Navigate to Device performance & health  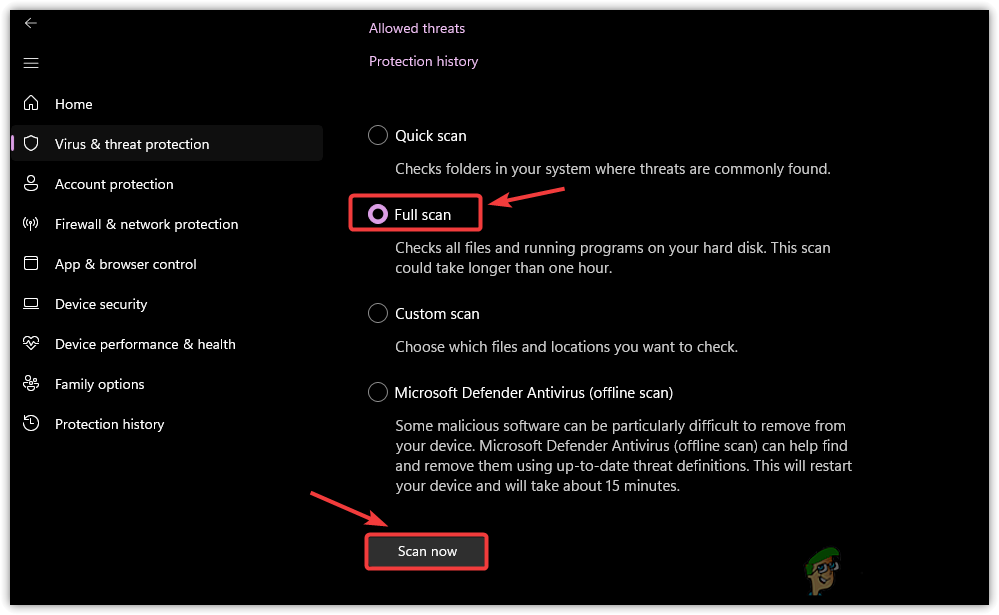145,344
